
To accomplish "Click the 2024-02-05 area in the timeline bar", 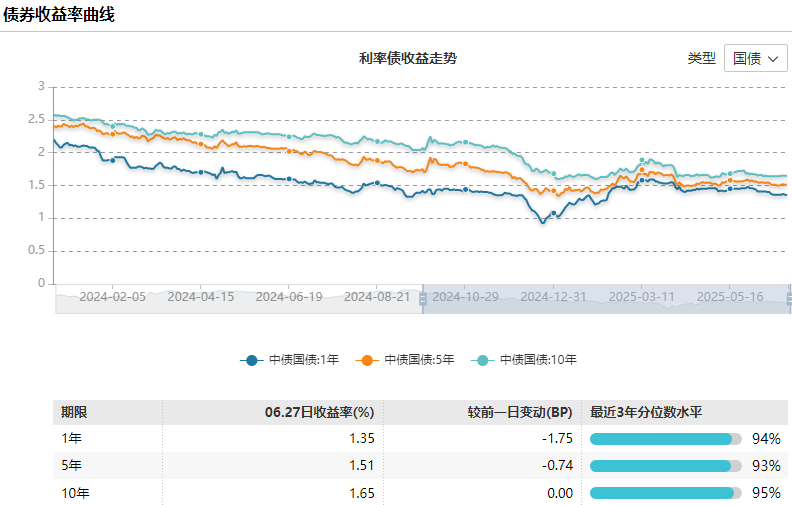I will tap(112, 297).
